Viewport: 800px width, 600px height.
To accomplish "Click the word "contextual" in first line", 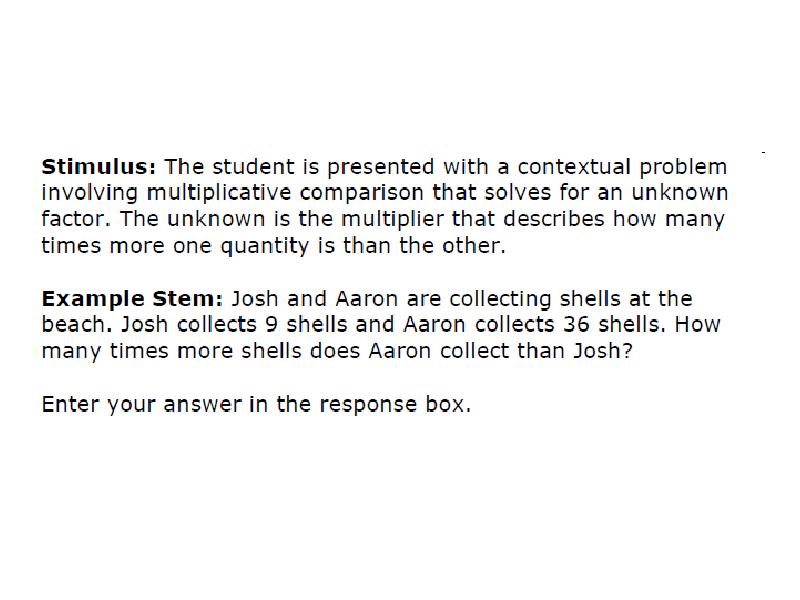I will (574, 167).
